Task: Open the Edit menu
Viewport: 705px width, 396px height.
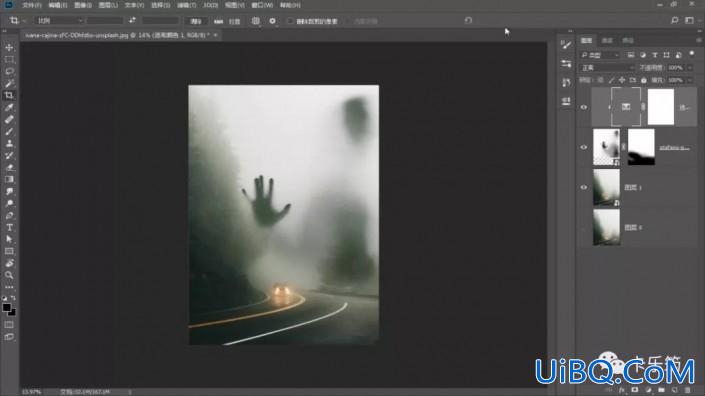Action: click(x=58, y=5)
